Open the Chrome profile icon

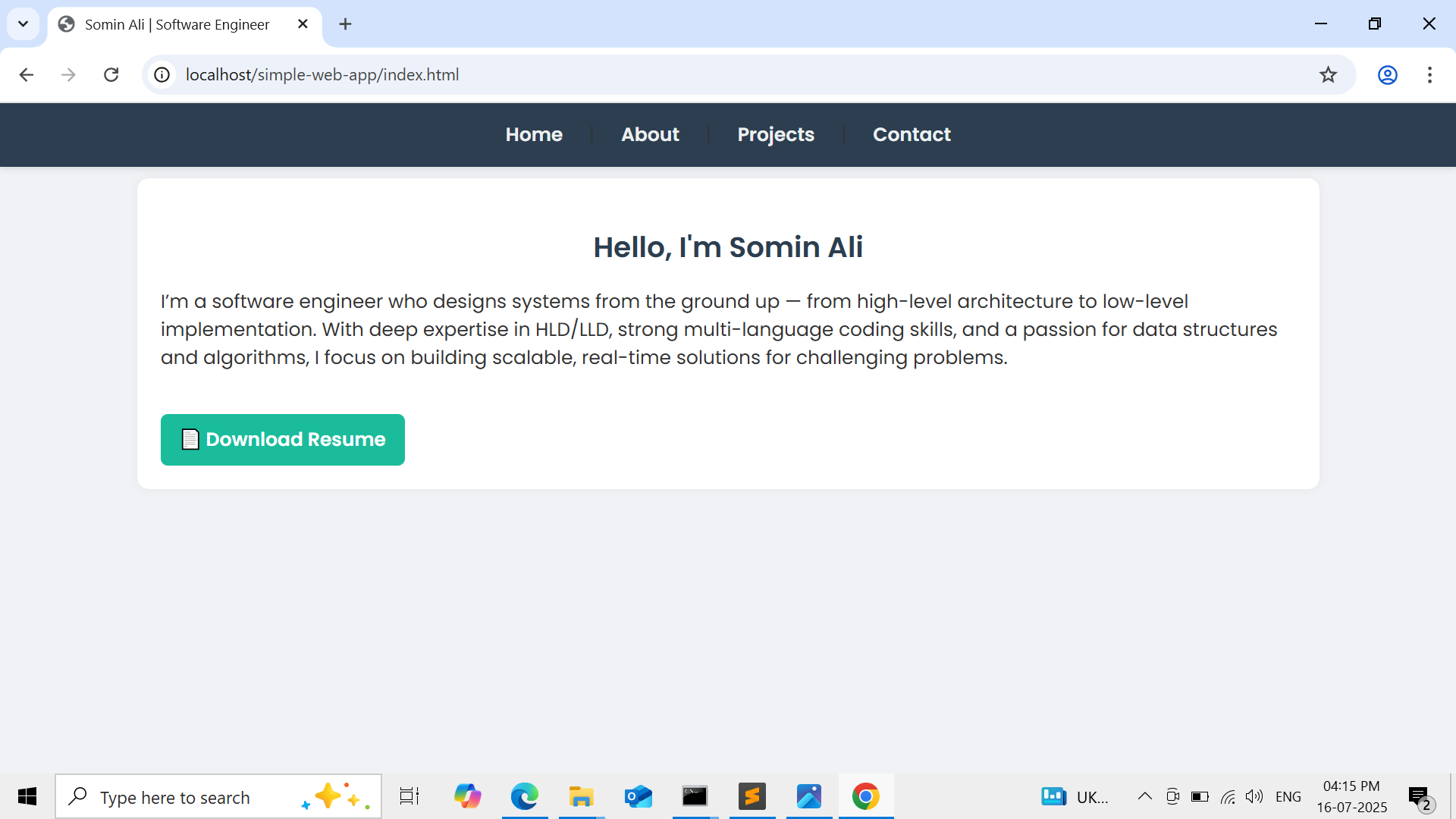coord(1387,74)
